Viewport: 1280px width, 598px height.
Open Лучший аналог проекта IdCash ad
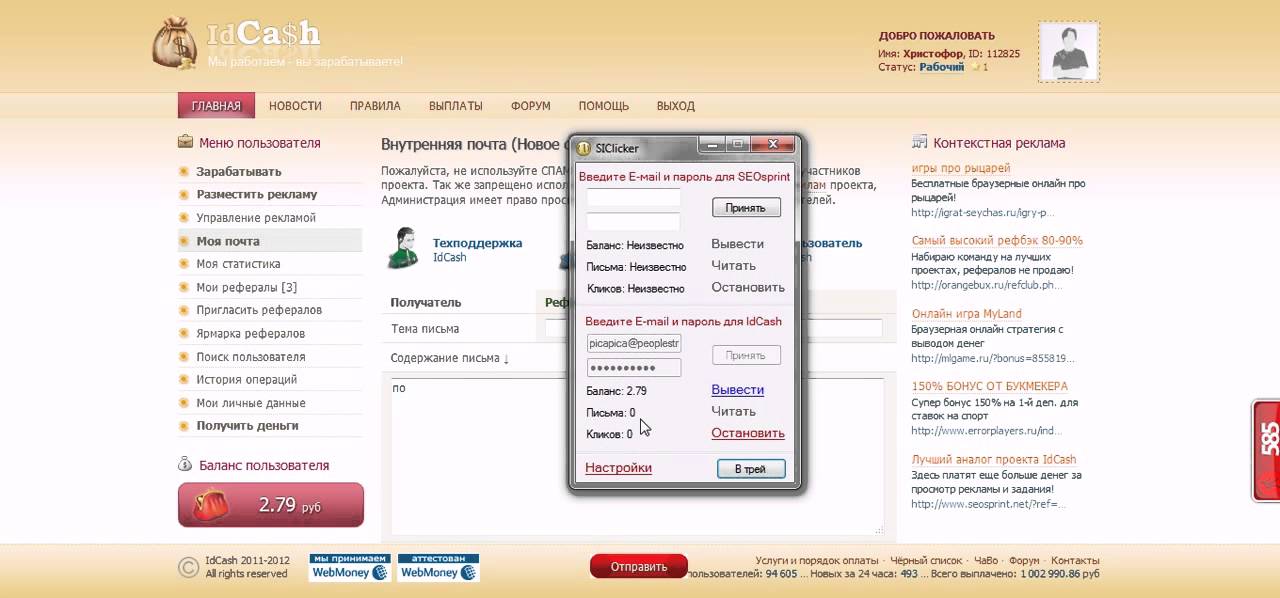pos(994,459)
